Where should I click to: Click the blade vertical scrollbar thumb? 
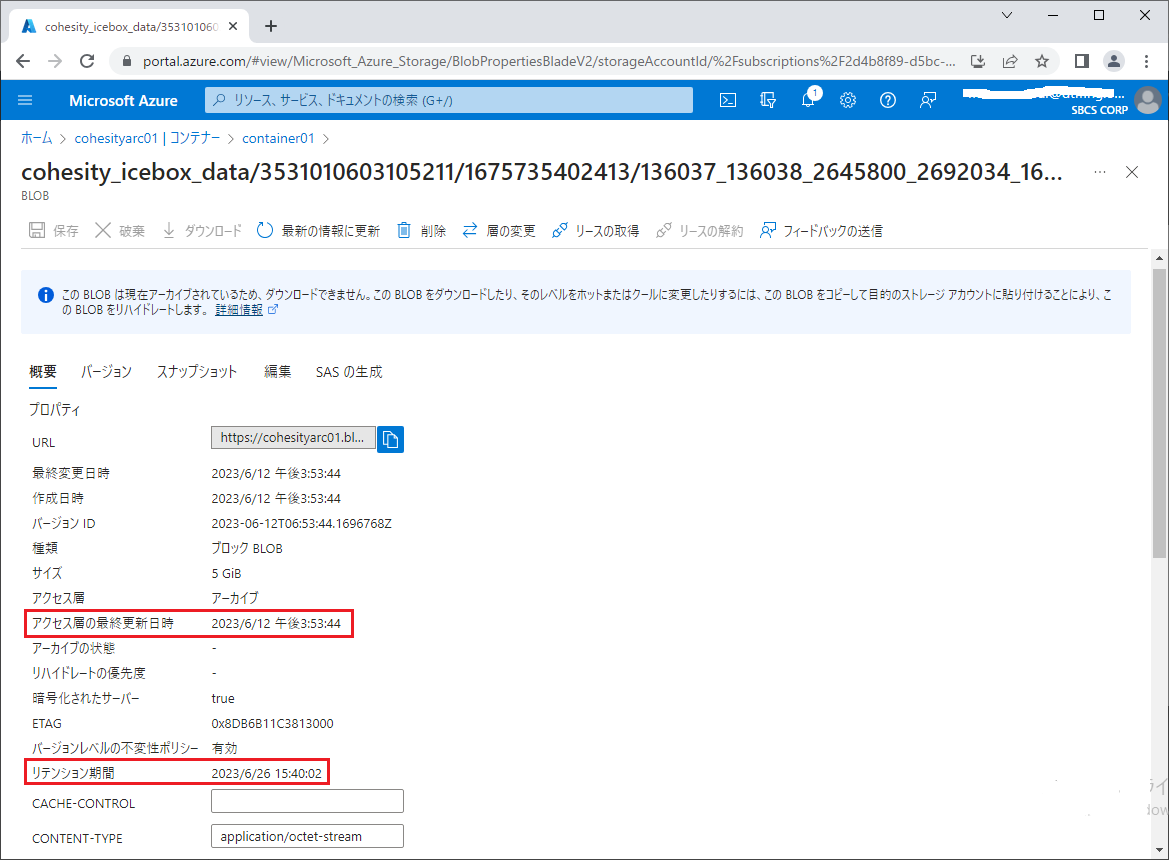pos(1159,414)
